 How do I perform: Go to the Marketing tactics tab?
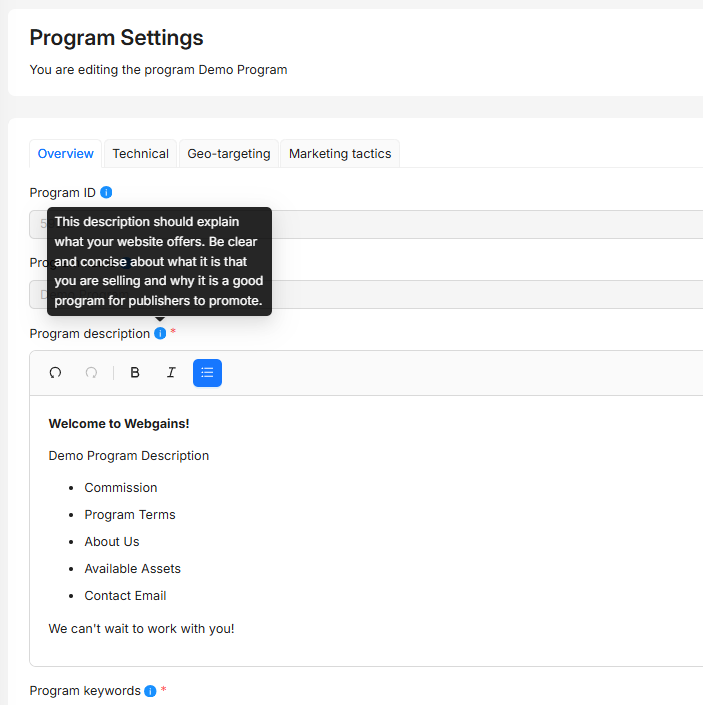pyautogui.click(x=340, y=154)
